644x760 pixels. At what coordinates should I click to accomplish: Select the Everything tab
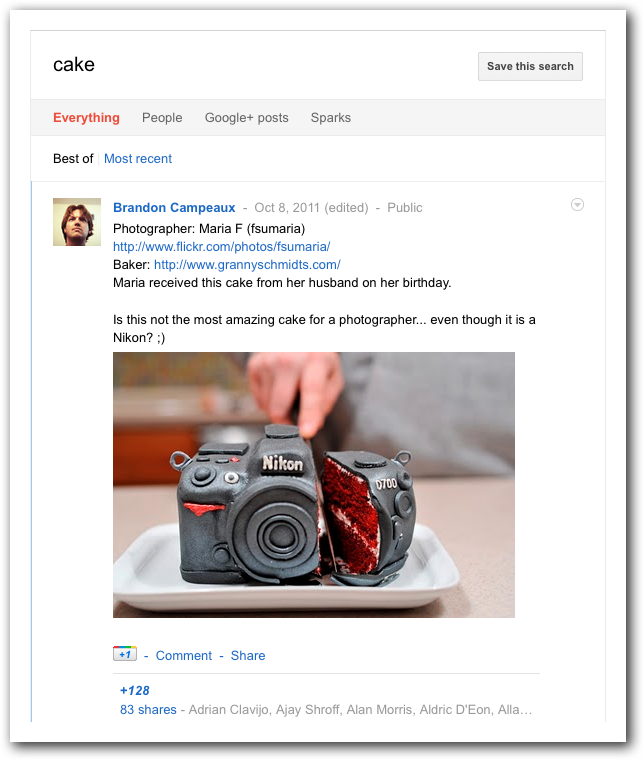click(86, 118)
